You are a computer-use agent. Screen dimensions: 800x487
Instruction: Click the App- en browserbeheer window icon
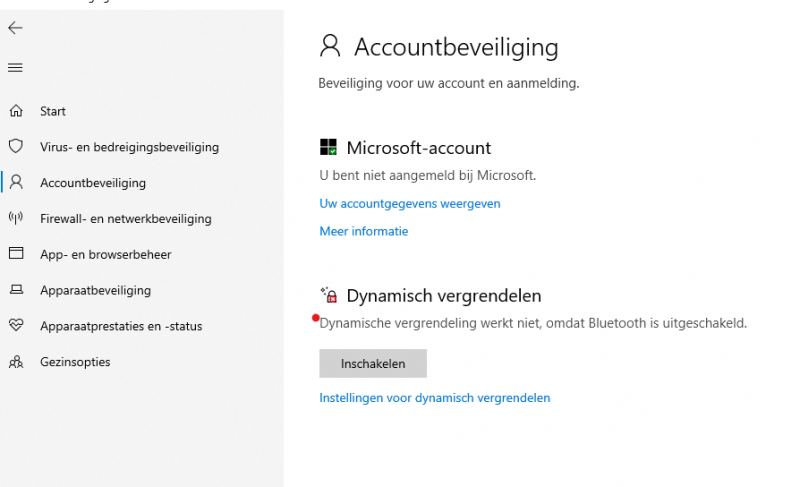(x=15, y=254)
